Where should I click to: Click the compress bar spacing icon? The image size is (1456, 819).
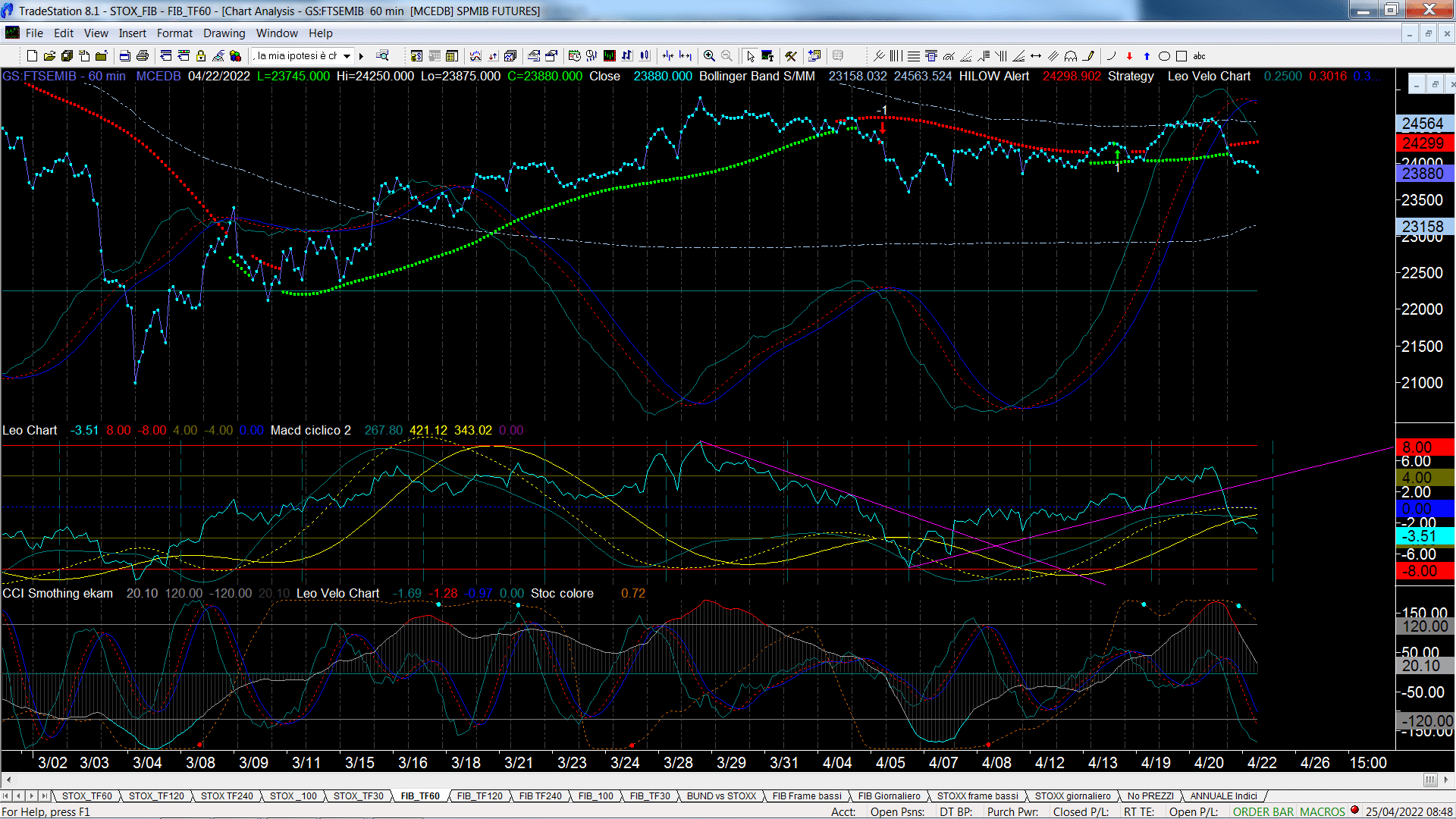[x=667, y=56]
